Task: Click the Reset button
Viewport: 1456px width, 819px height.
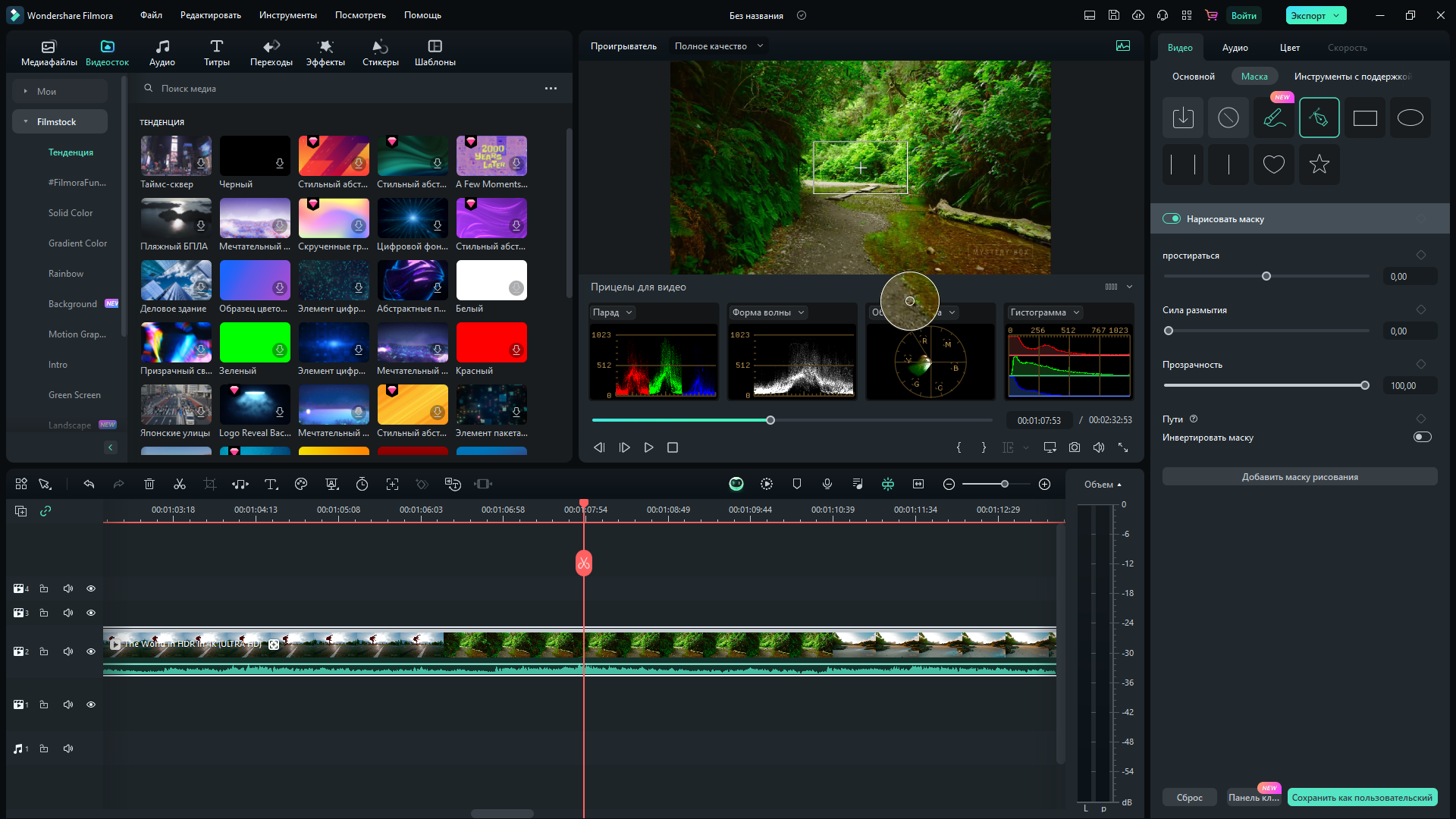Action: (1189, 797)
